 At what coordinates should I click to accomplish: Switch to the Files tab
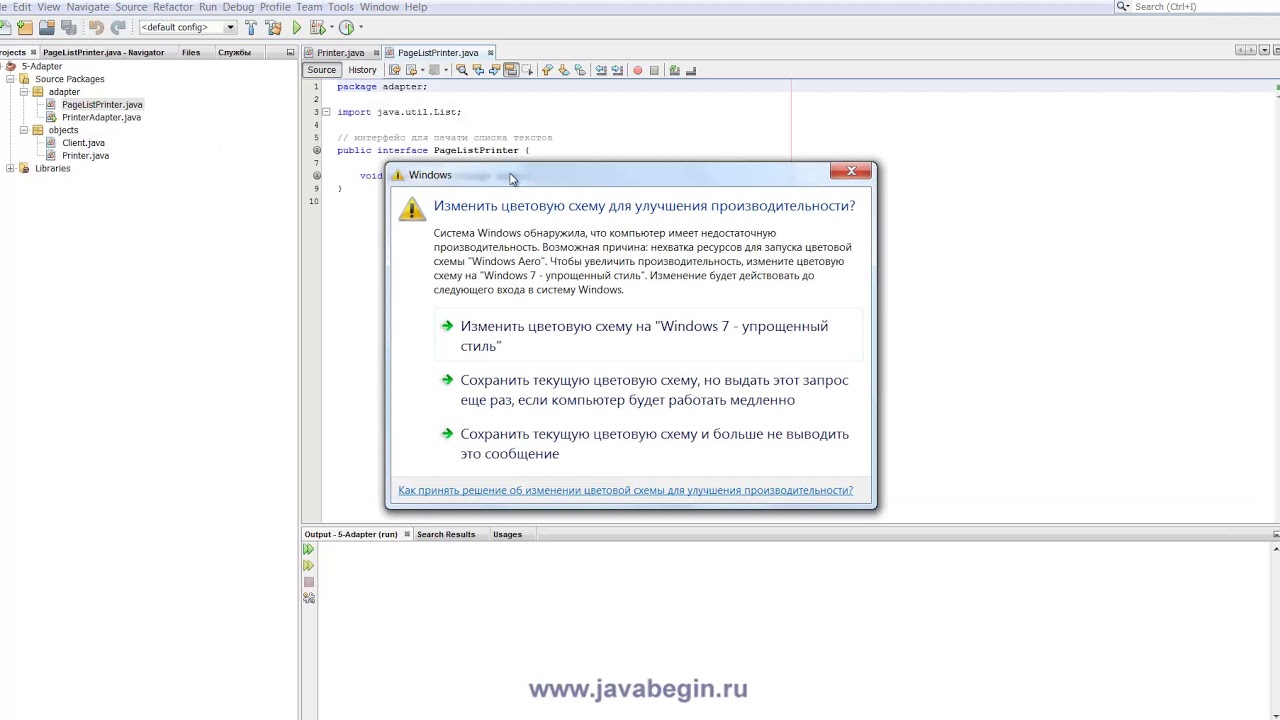(x=191, y=52)
